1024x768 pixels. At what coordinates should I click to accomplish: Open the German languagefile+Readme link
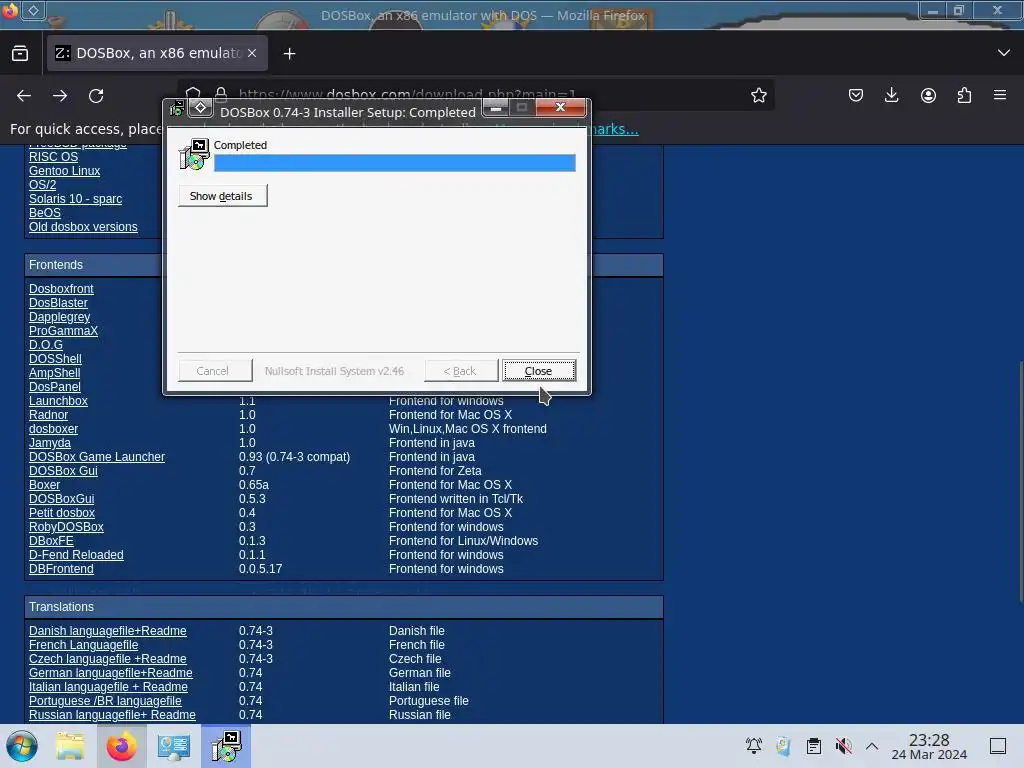pyautogui.click(x=111, y=673)
